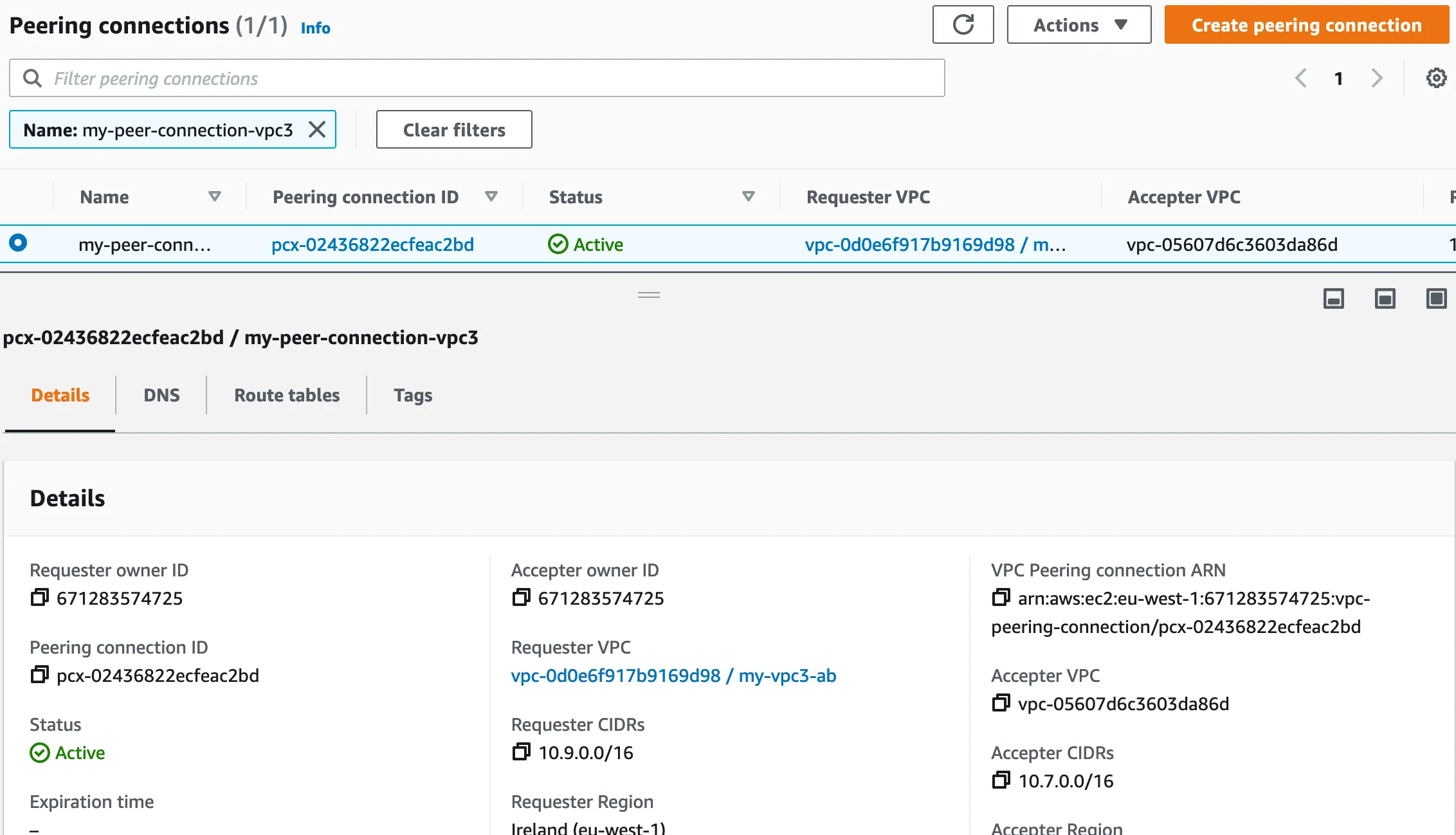1456x835 pixels.
Task: Copy Accepter CIDR 10.7.0.0/16
Action: tap(1001, 780)
